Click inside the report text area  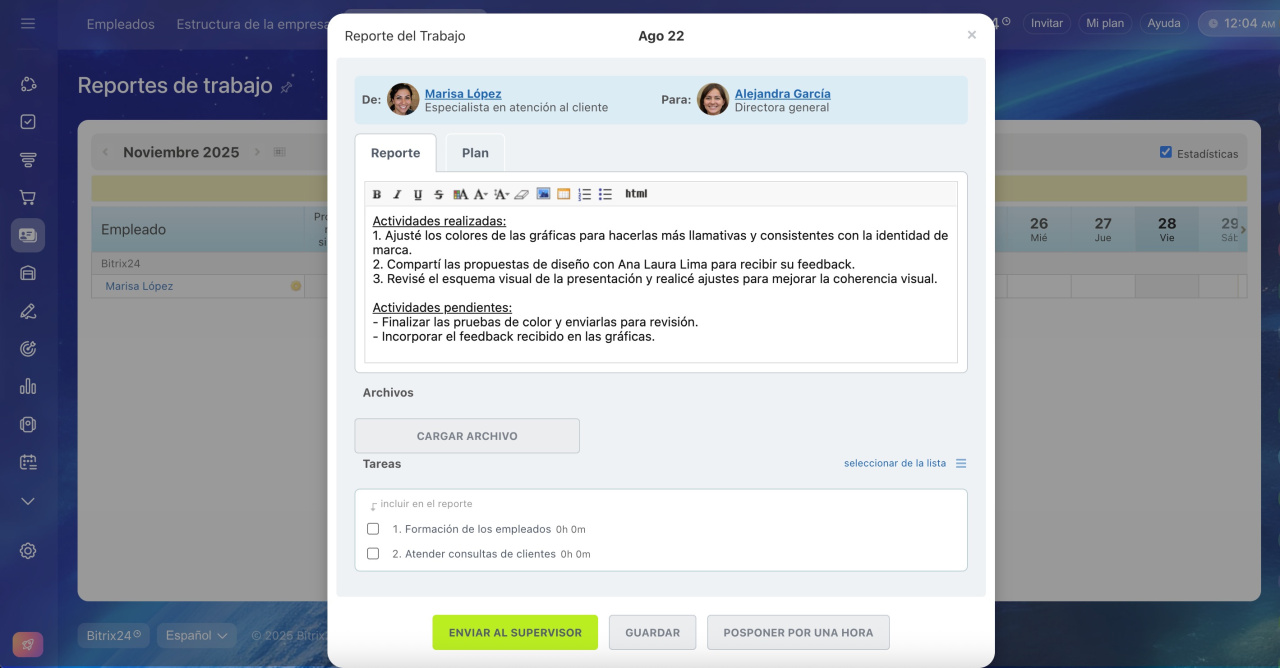click(x=660, y=300)
